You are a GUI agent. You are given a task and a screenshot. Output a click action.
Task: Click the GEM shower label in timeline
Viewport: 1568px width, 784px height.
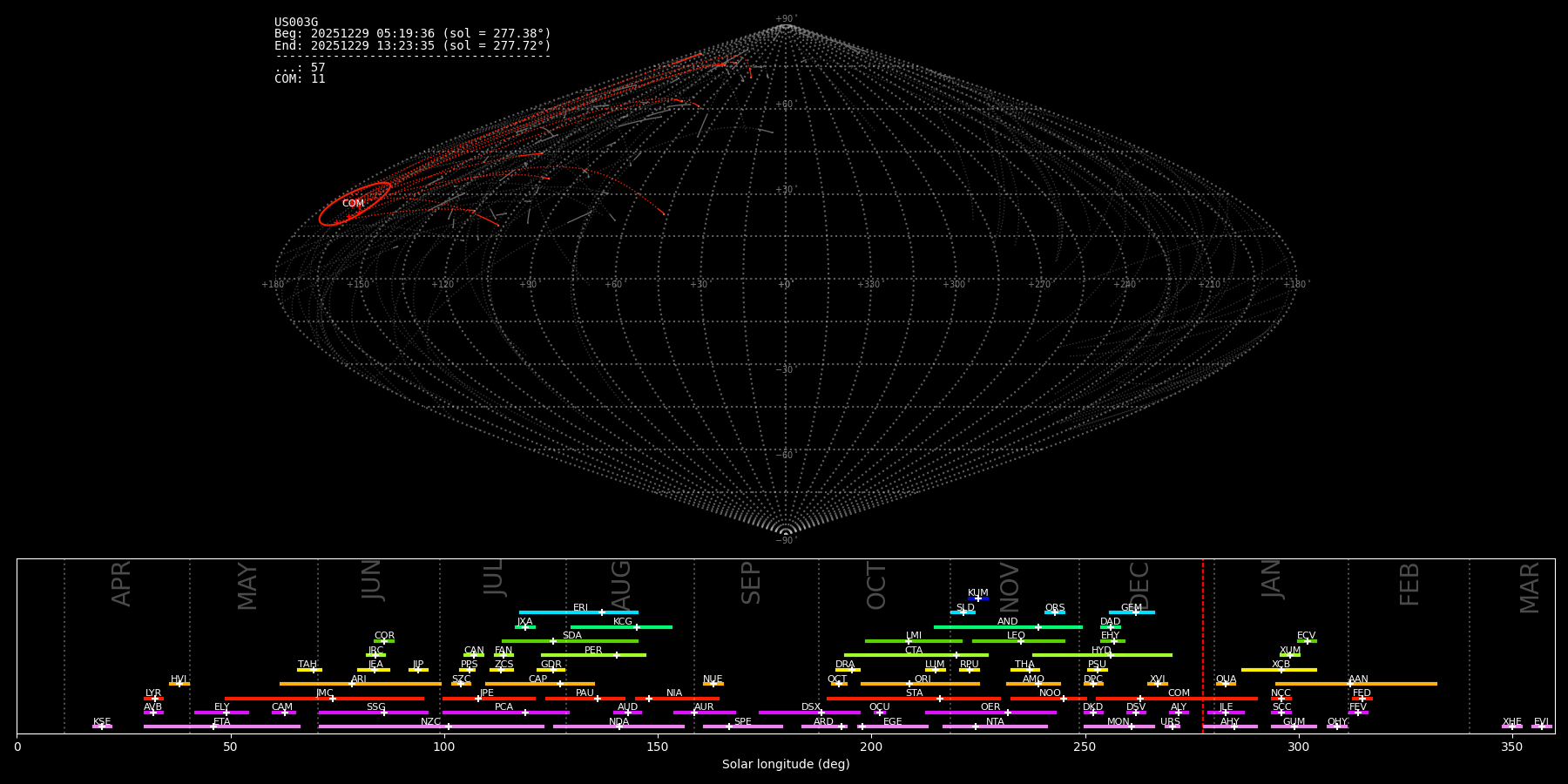(x=1132, y=608)
